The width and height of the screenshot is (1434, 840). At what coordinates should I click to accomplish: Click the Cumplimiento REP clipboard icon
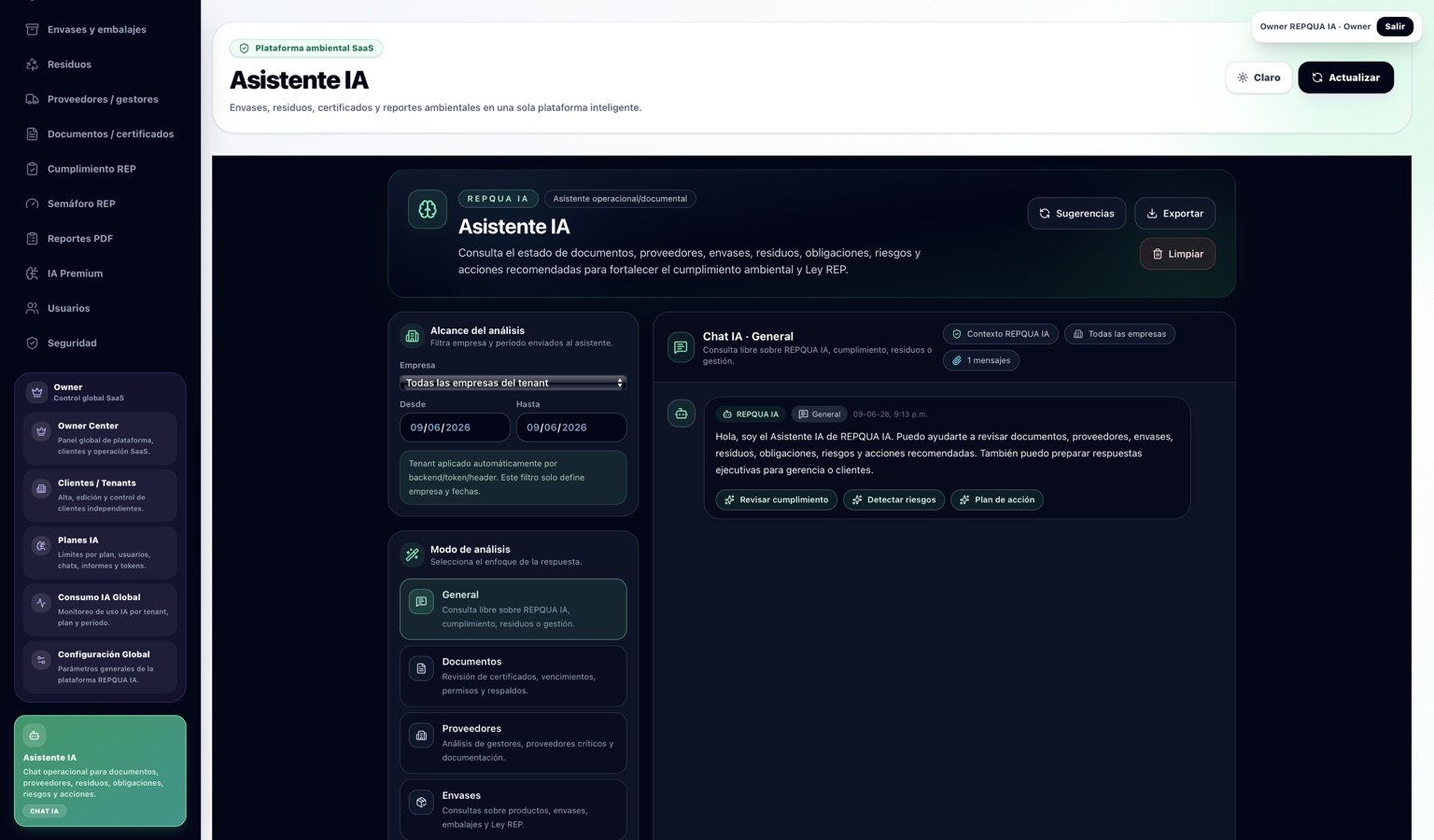point(32,169)
